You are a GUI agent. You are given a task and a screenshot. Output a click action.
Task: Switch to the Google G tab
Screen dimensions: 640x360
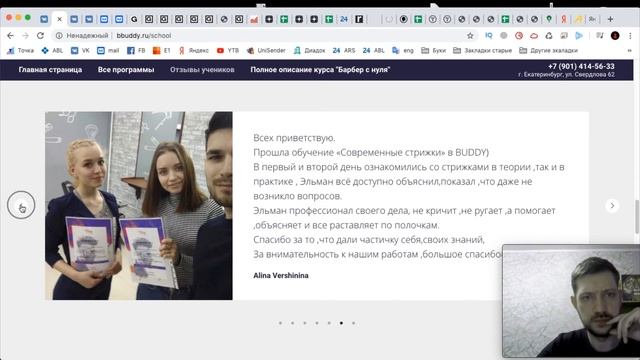134,19
